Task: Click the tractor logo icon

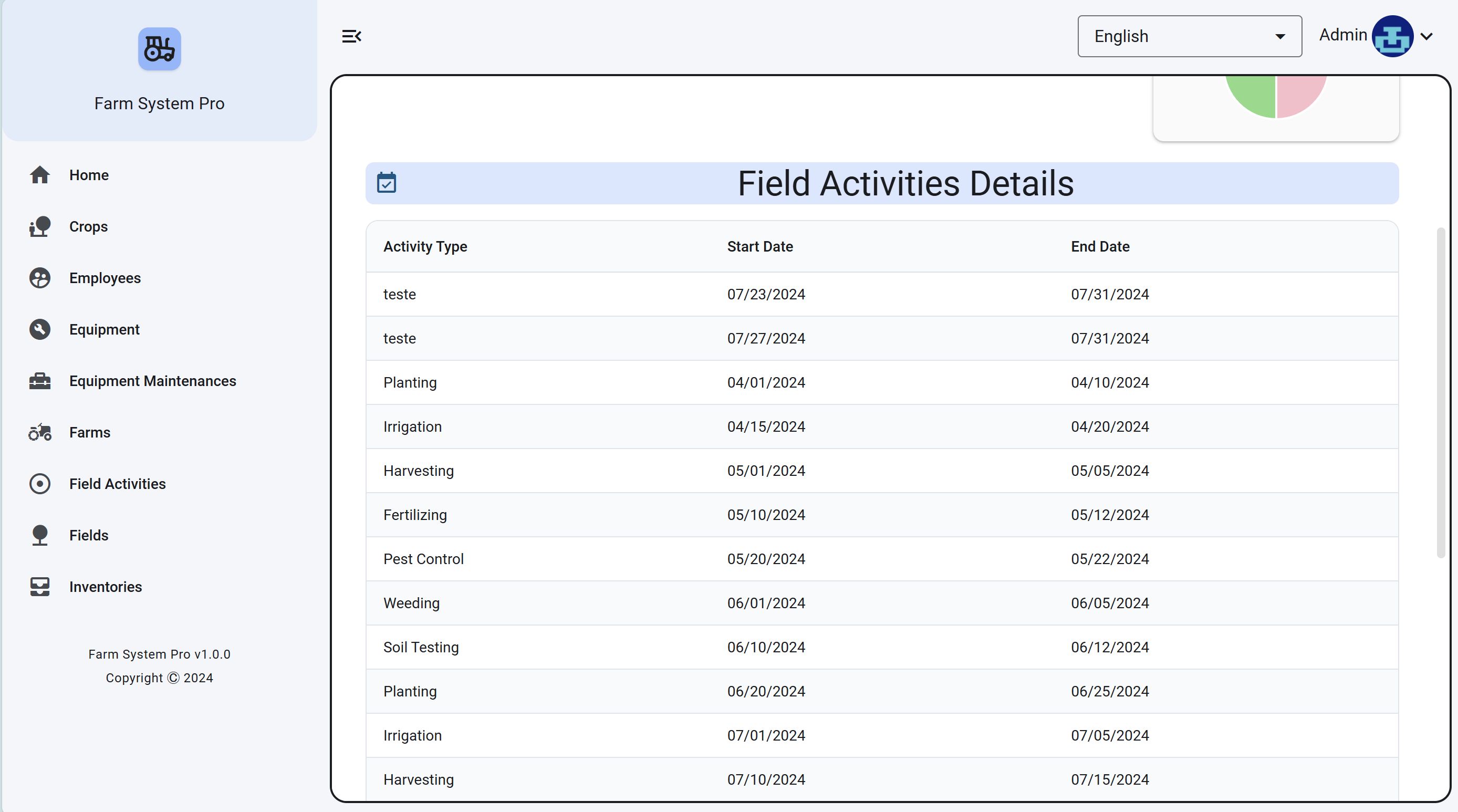Action: (159, 49)
